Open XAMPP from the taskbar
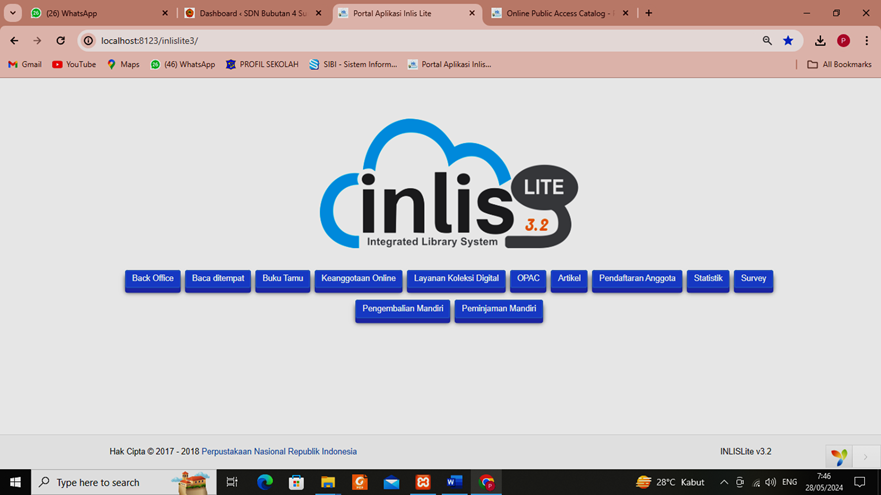This screenshot has height=495, width=881. click(x=423, y=482)
